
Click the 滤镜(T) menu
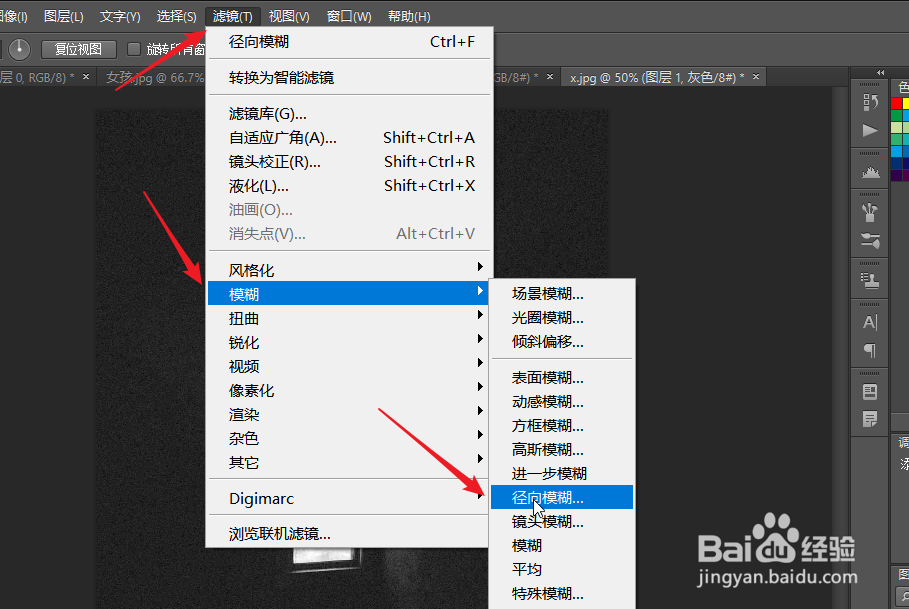tap(232, 16)
